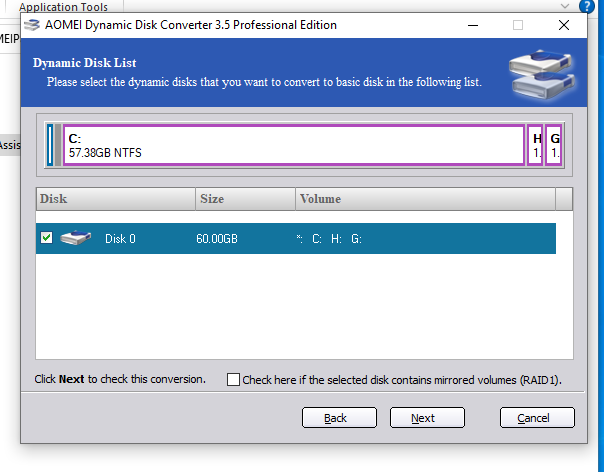Image resolution: width=604 pixels, height=472 pixels.
Task: Go to the Next step
Action: coord(427,418)
